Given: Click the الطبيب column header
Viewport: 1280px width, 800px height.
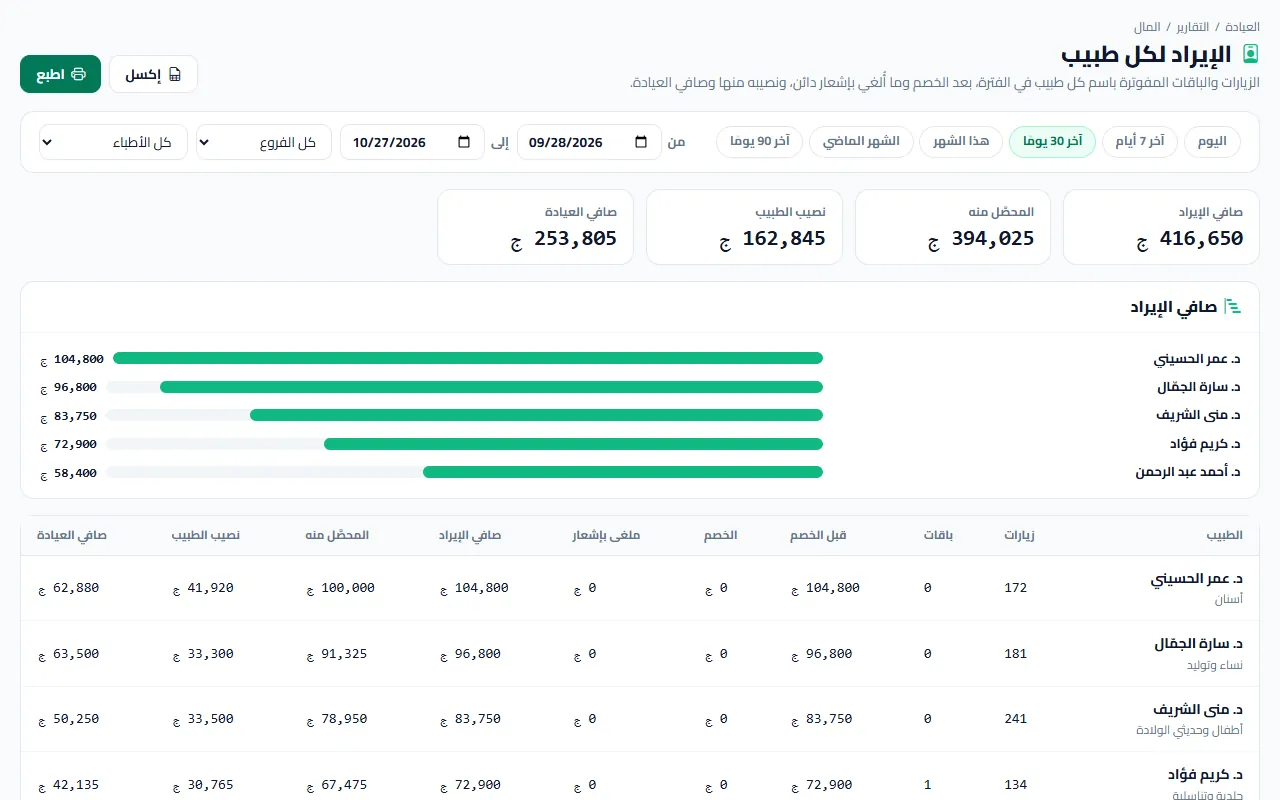Looking at the screenshot, I should click(1224, 535).
